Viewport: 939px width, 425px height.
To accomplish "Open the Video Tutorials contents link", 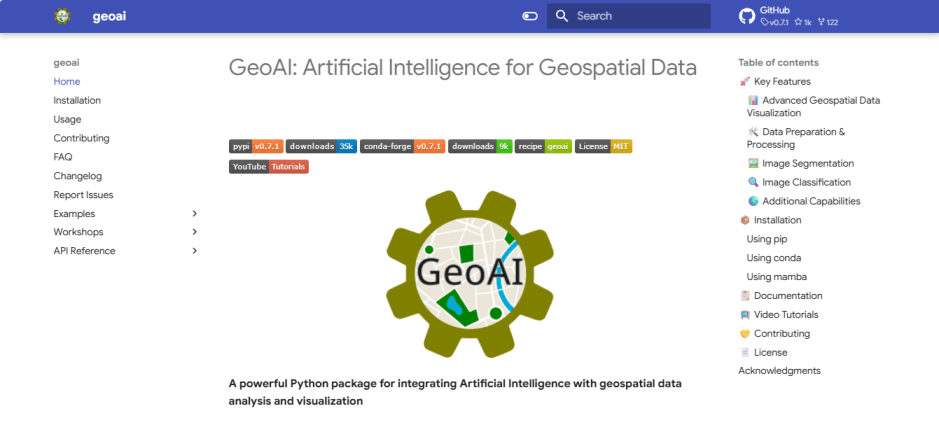I will click(785, 315).
